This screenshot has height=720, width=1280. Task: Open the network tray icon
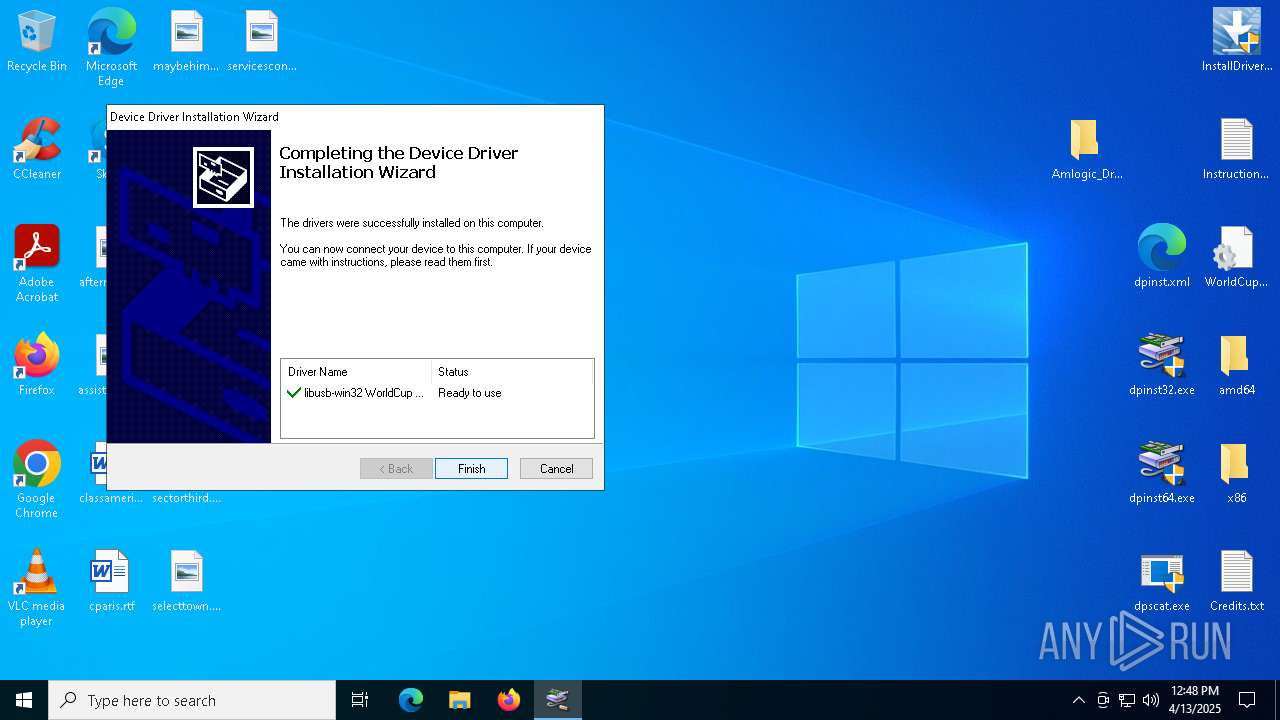(x=1127, y=700)
